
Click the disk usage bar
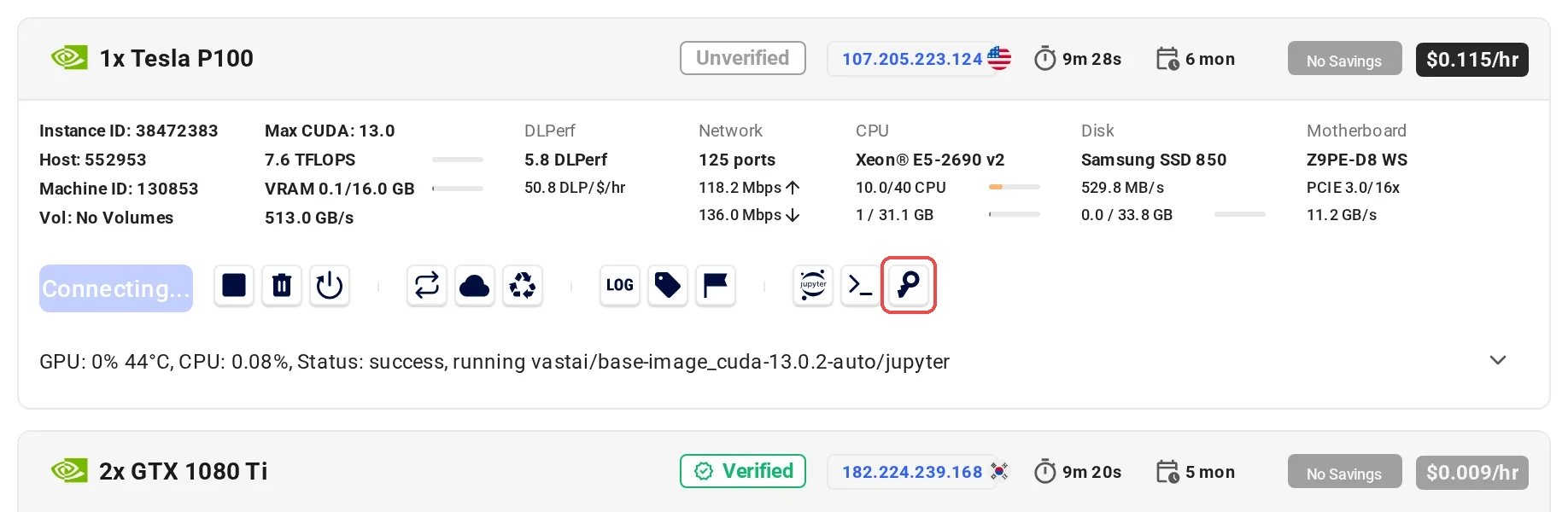[1240, 214]
